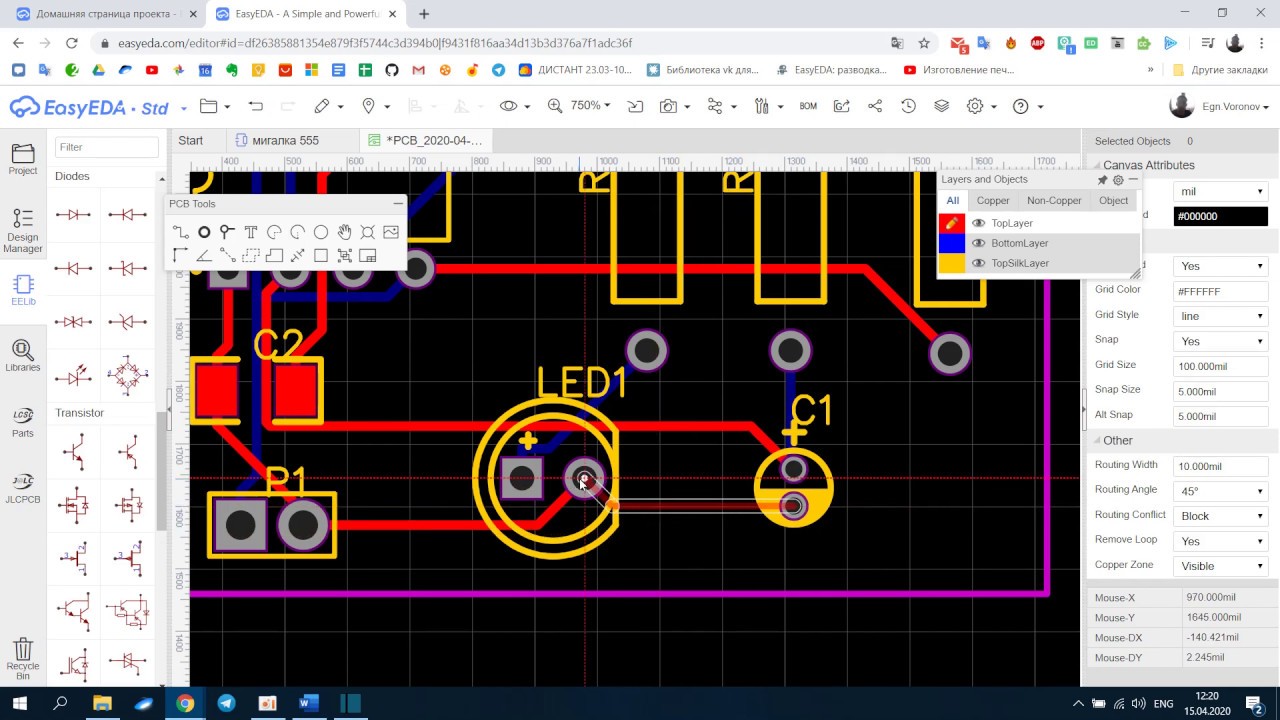Pin the Layers and Objects panel
This screenshot has height=720, width=1280.
click(1102, 180)
